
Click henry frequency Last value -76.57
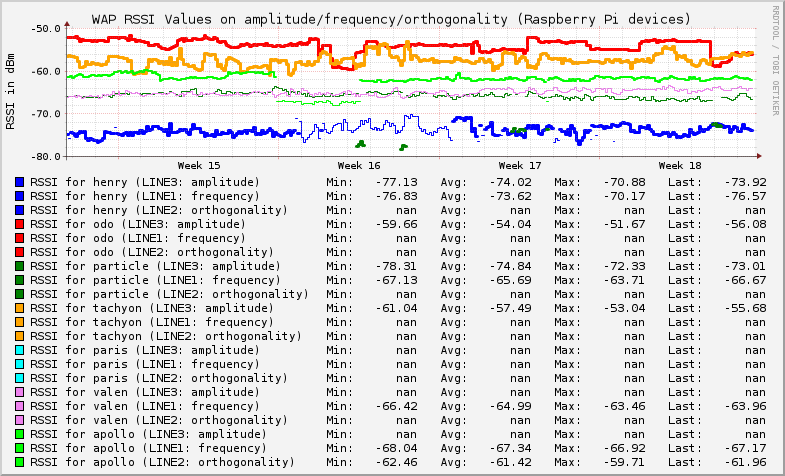(x=745, y=196)
